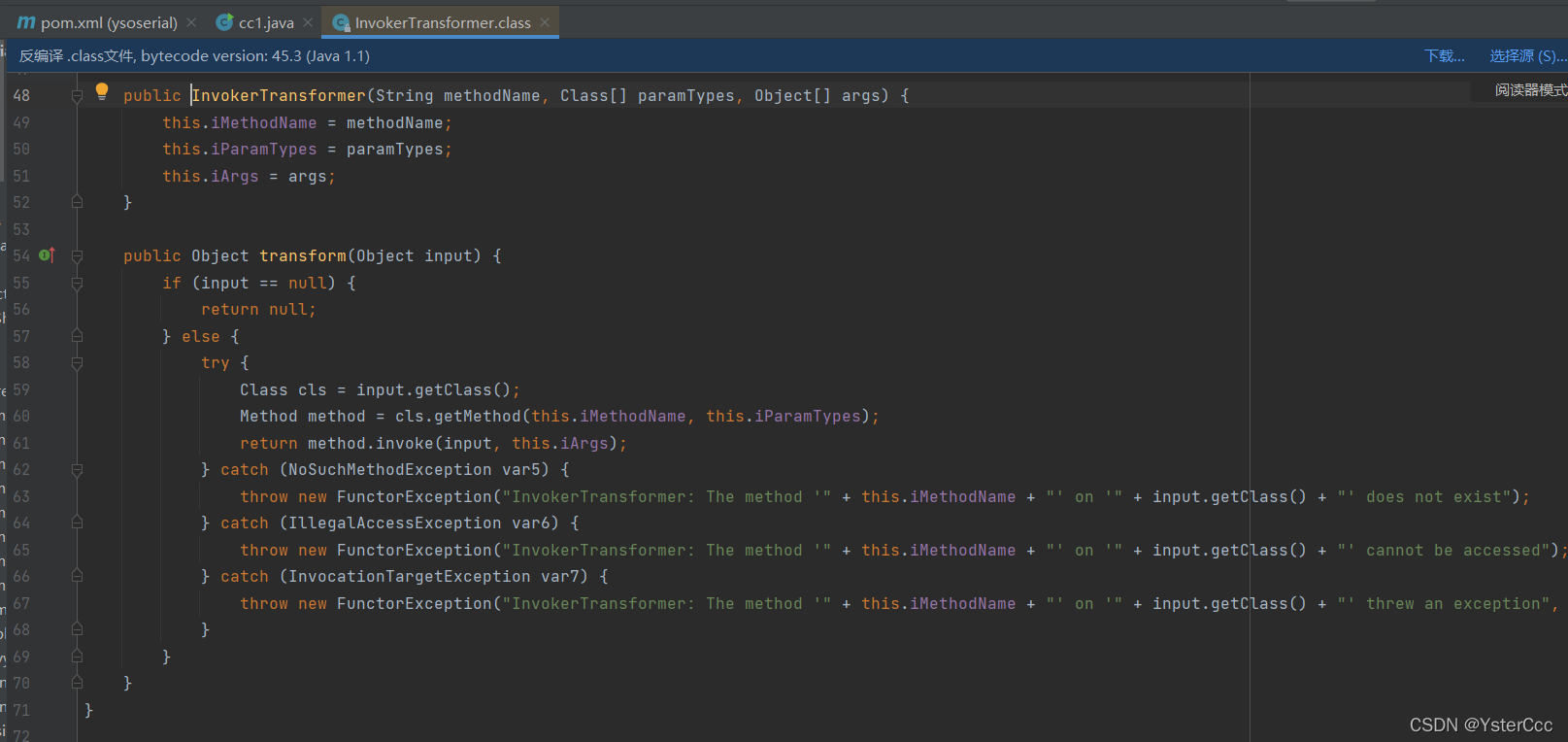Click InvocationTargetException in catch clause
1568x742 pixels.
pyautogui.click(x=410, y=576)
